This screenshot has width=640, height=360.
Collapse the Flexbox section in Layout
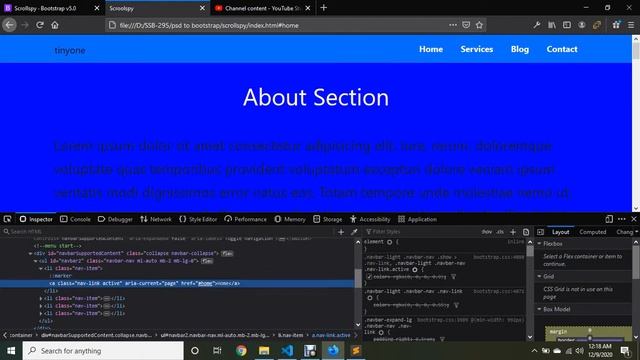[x=539, y=244]
